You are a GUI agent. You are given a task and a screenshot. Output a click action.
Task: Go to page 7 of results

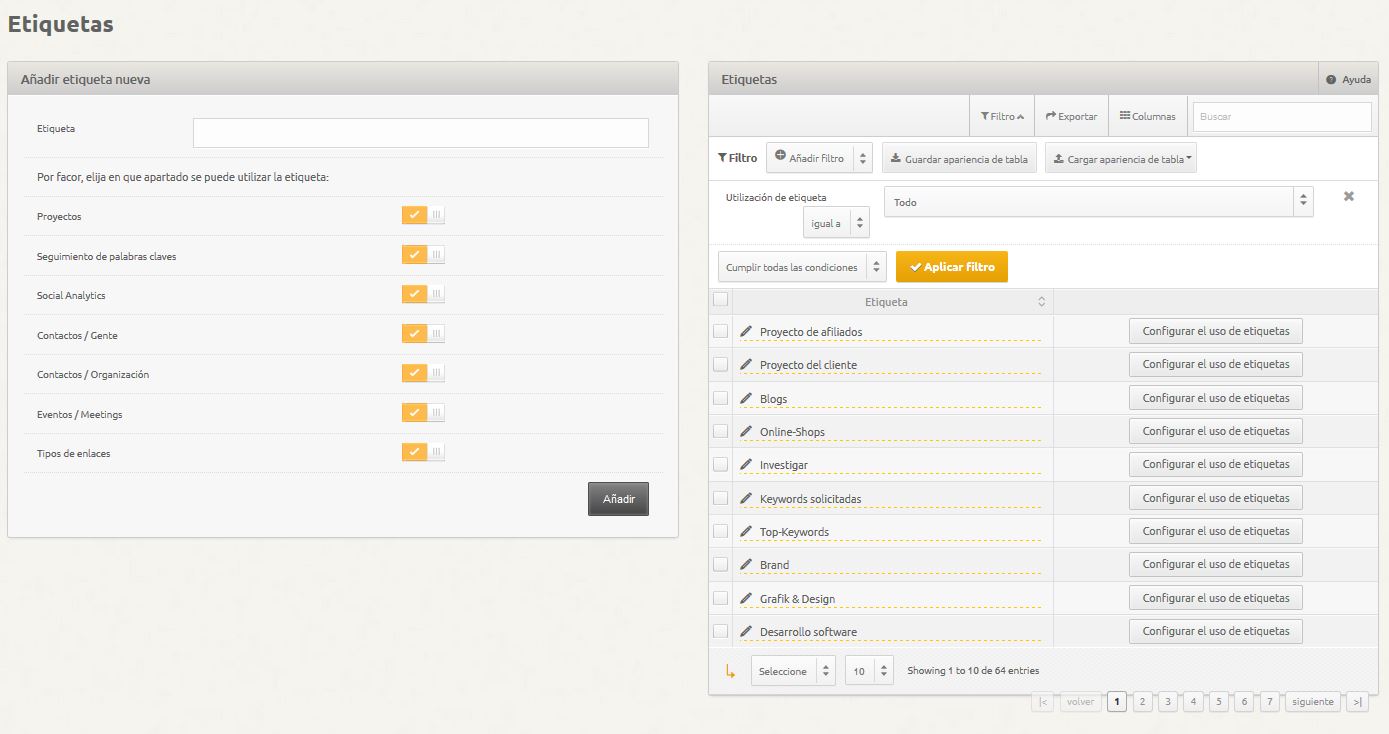click(1269, 702)
